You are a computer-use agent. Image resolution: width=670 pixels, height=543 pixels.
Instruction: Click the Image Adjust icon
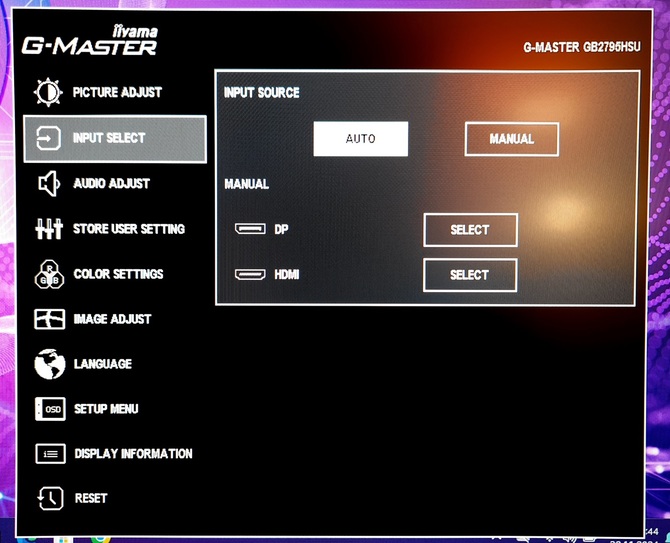[x=50, y=319]
